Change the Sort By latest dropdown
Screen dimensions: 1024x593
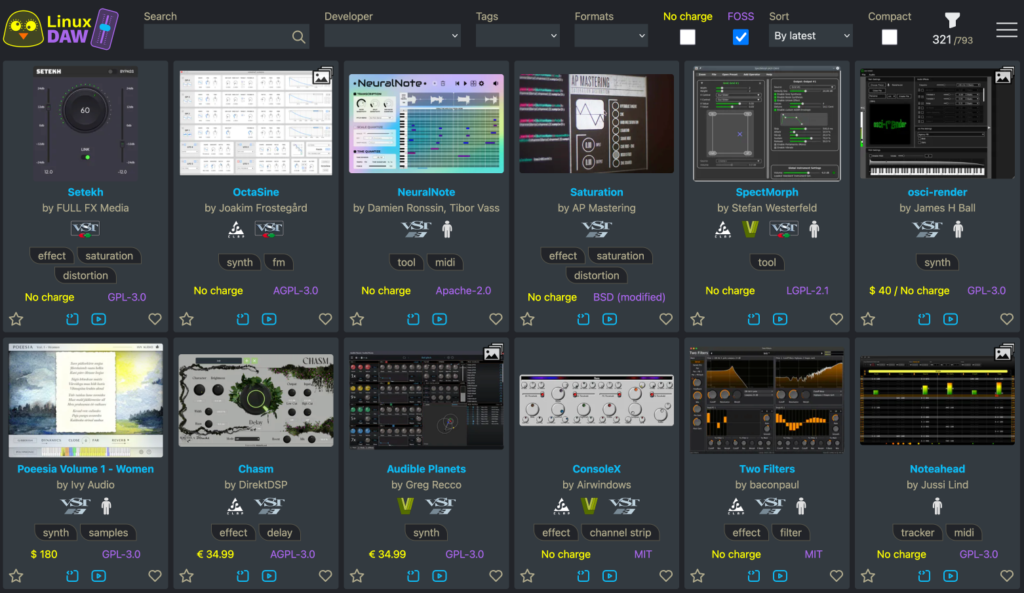click(x=811, y=36)
